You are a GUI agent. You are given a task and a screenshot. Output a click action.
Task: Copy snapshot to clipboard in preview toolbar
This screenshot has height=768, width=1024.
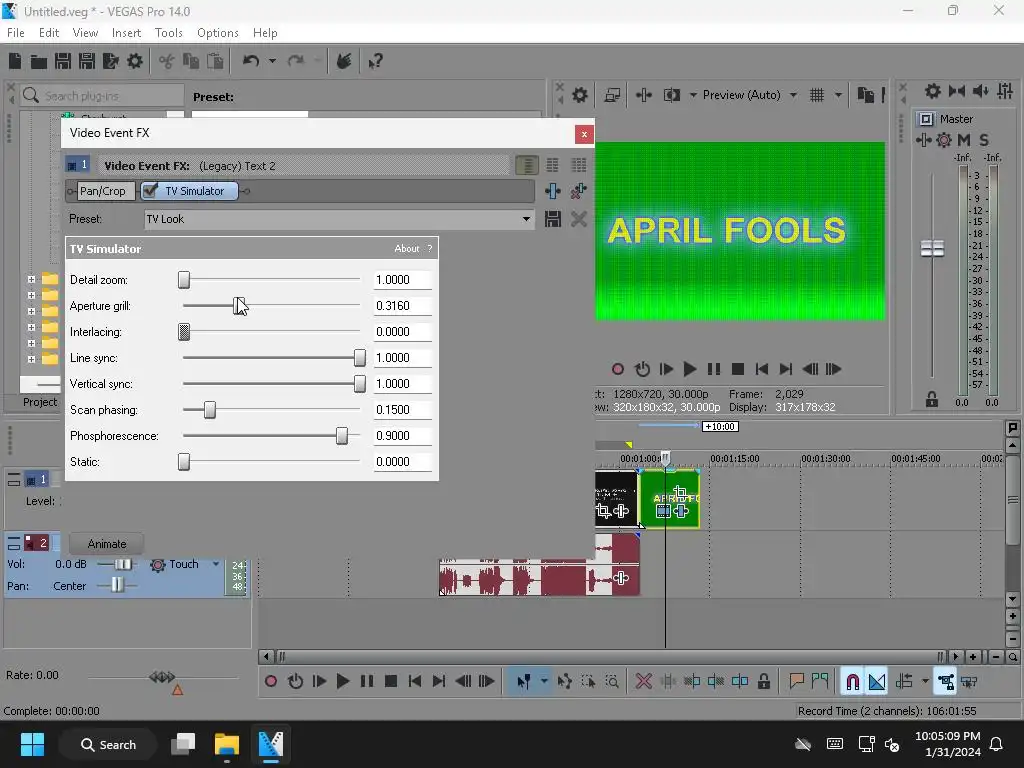[866, 95]
